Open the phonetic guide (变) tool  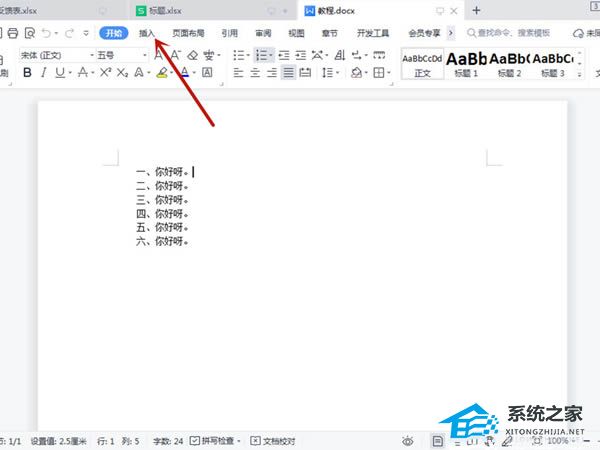pos(209,55)
